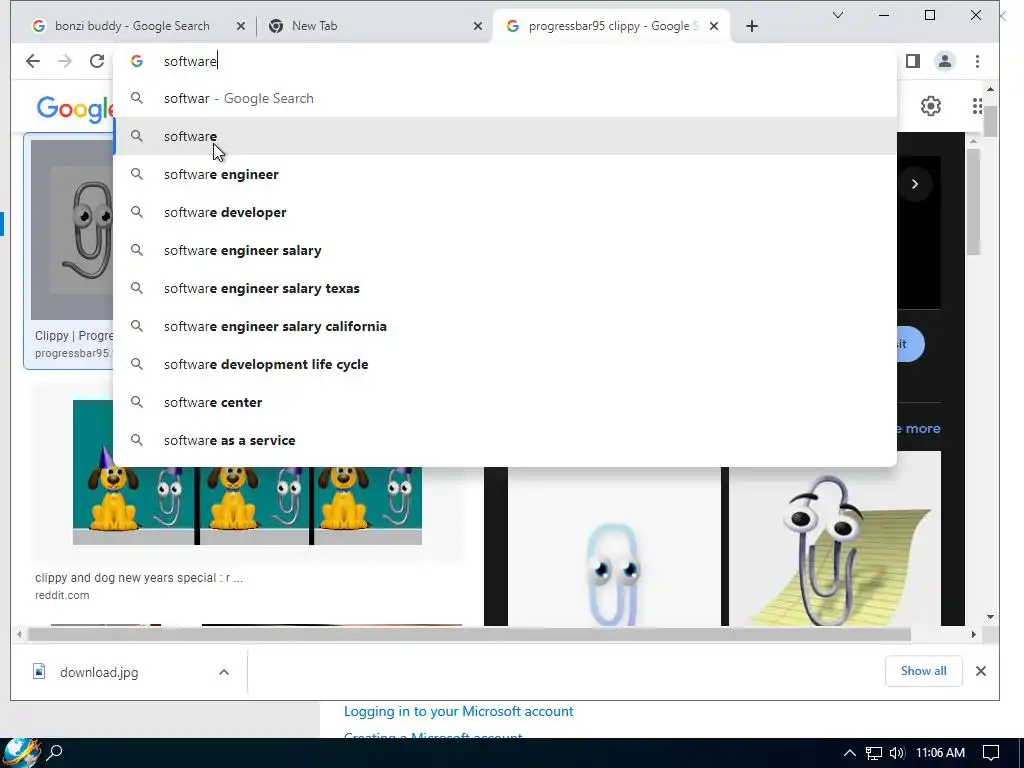Pick 'software engineer salary california' suggestion
This screenshot has width=1024, height=768.
(505, 326)
